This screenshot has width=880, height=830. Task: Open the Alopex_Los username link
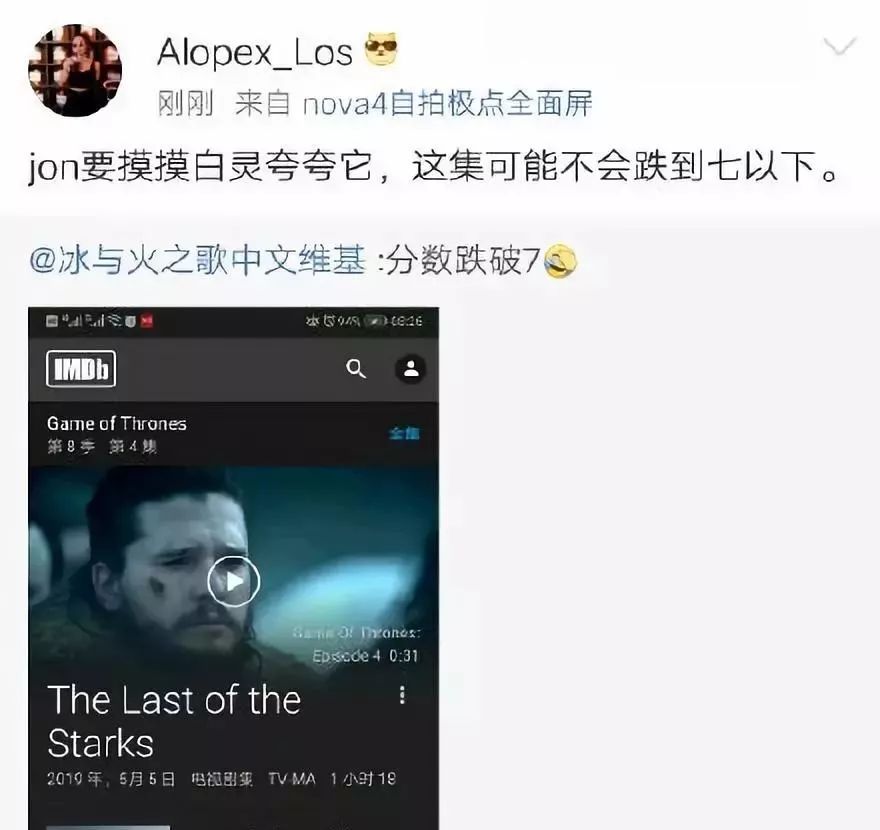[x=255, y=53]
